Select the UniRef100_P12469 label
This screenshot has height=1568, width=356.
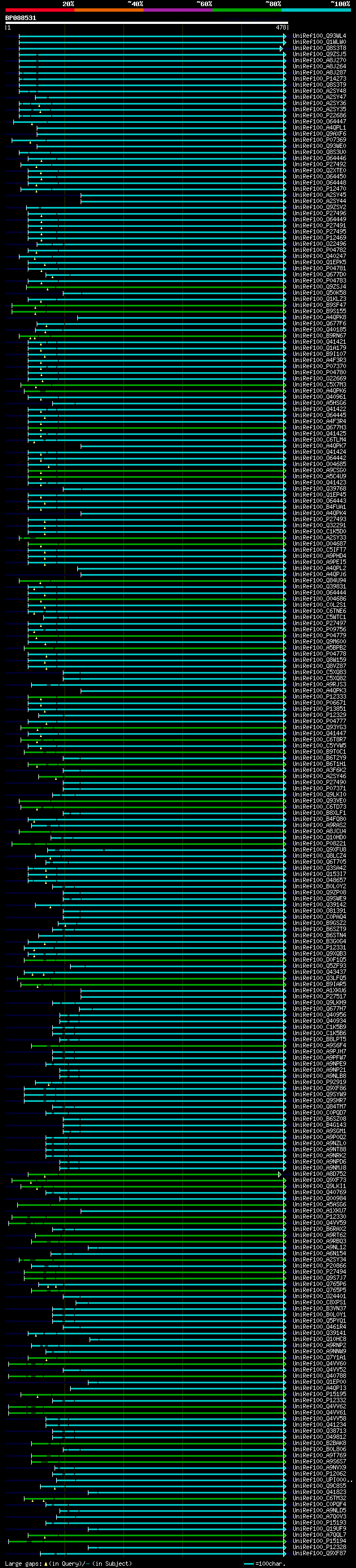(319, 238)
